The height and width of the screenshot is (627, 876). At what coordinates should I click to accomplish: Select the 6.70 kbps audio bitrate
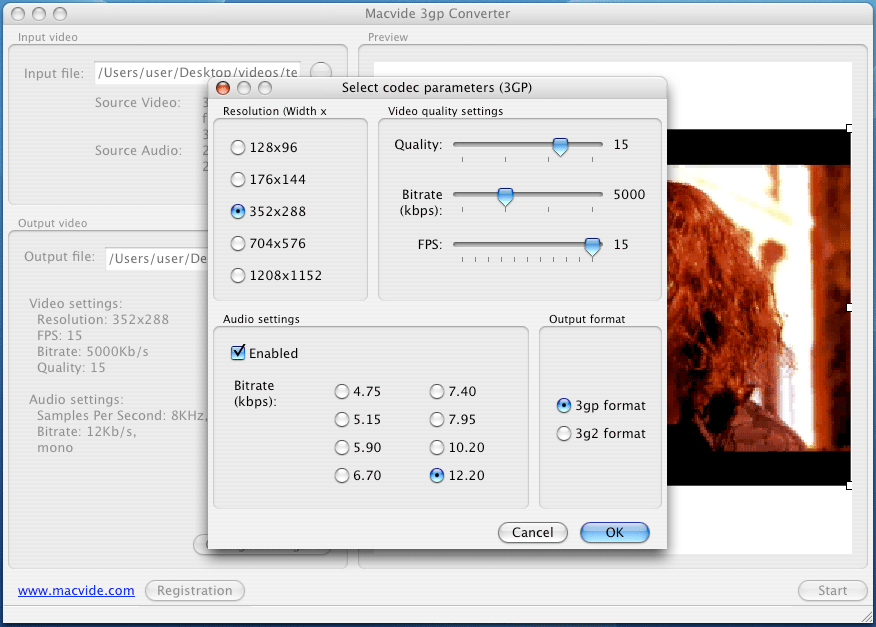click(x=343, y=476)
